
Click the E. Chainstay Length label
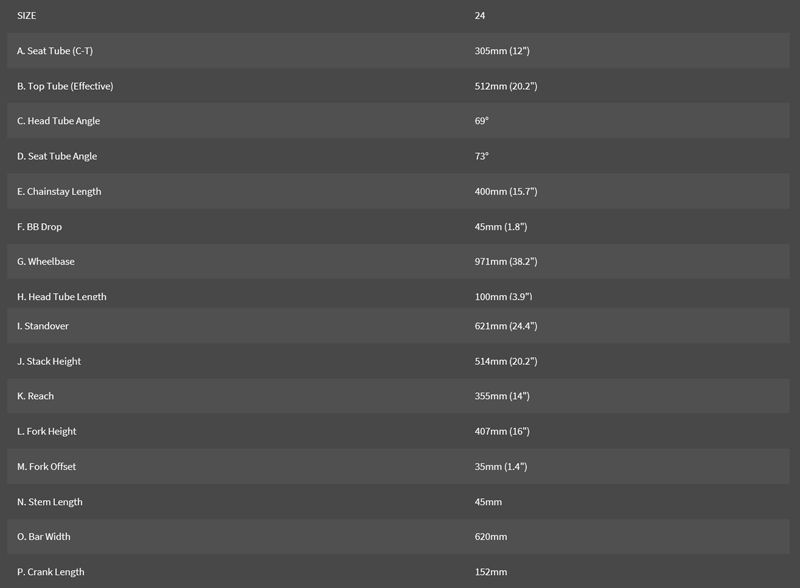point(59,191)
